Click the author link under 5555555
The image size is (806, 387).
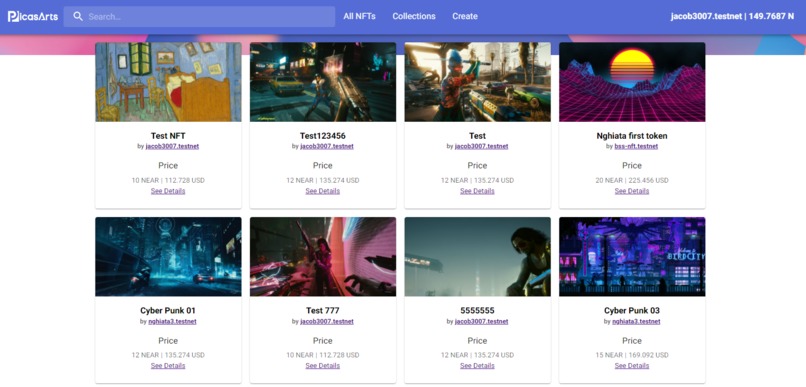click(x=482, y=322)
